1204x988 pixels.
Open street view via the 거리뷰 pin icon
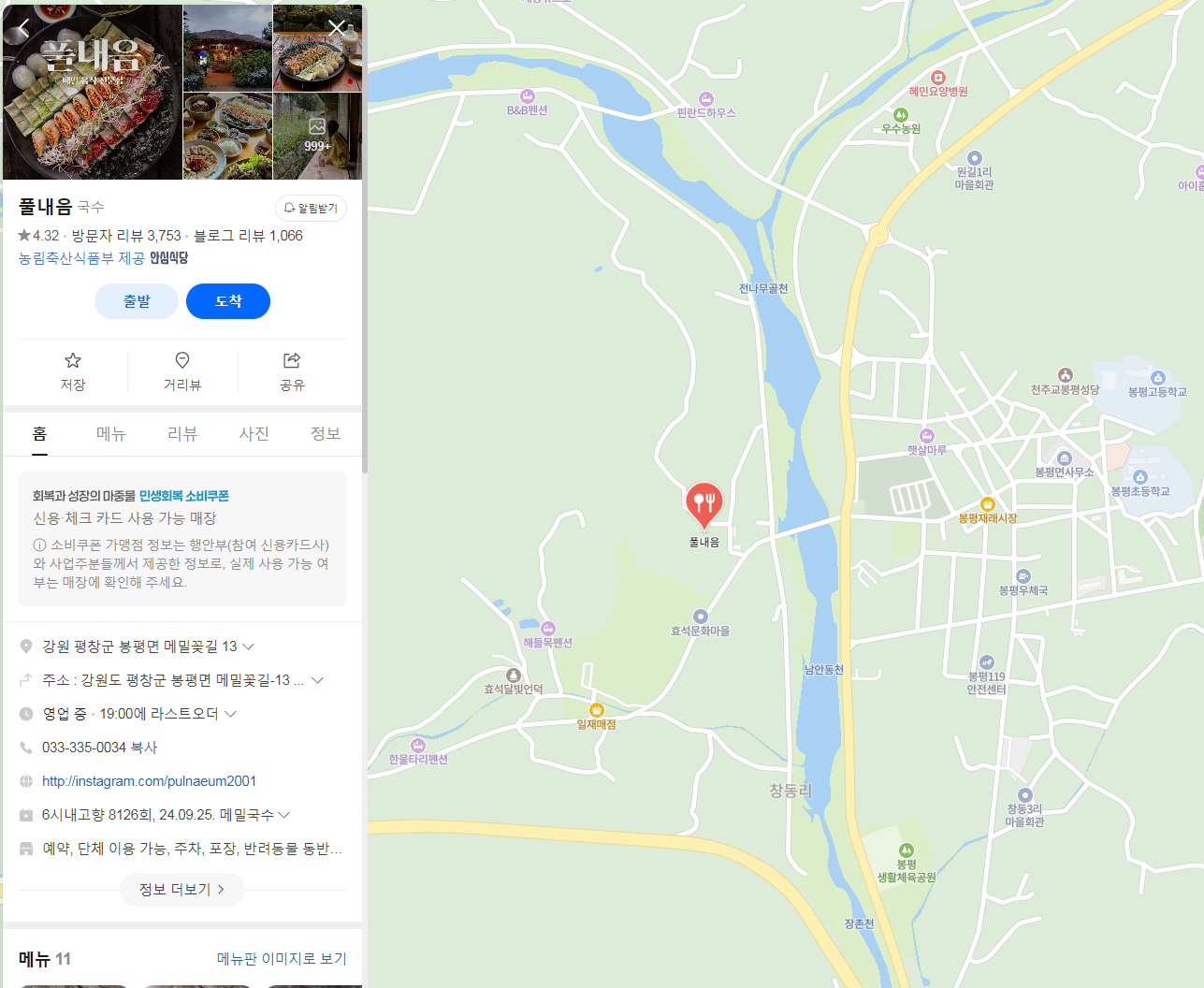pos(182,371)
